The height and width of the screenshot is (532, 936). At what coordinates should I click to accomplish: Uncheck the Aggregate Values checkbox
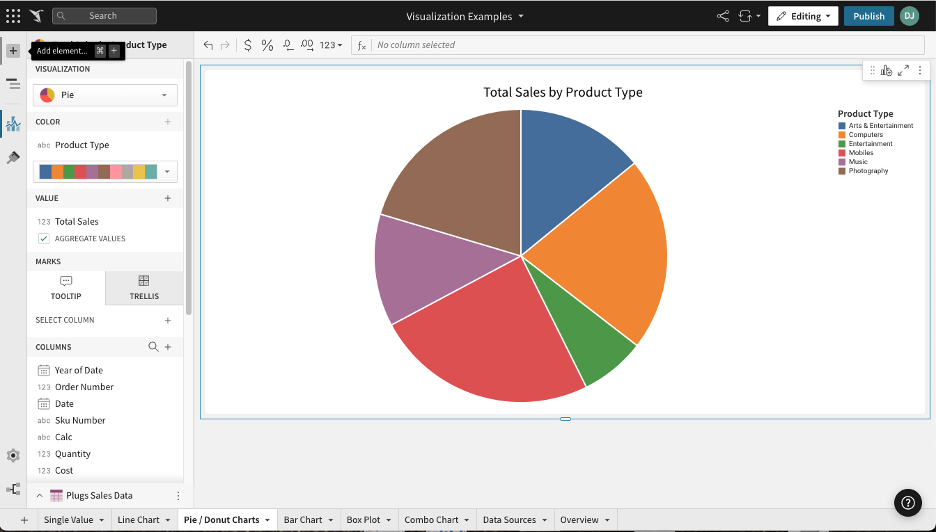pyautogui.click(x=44, y=239)
